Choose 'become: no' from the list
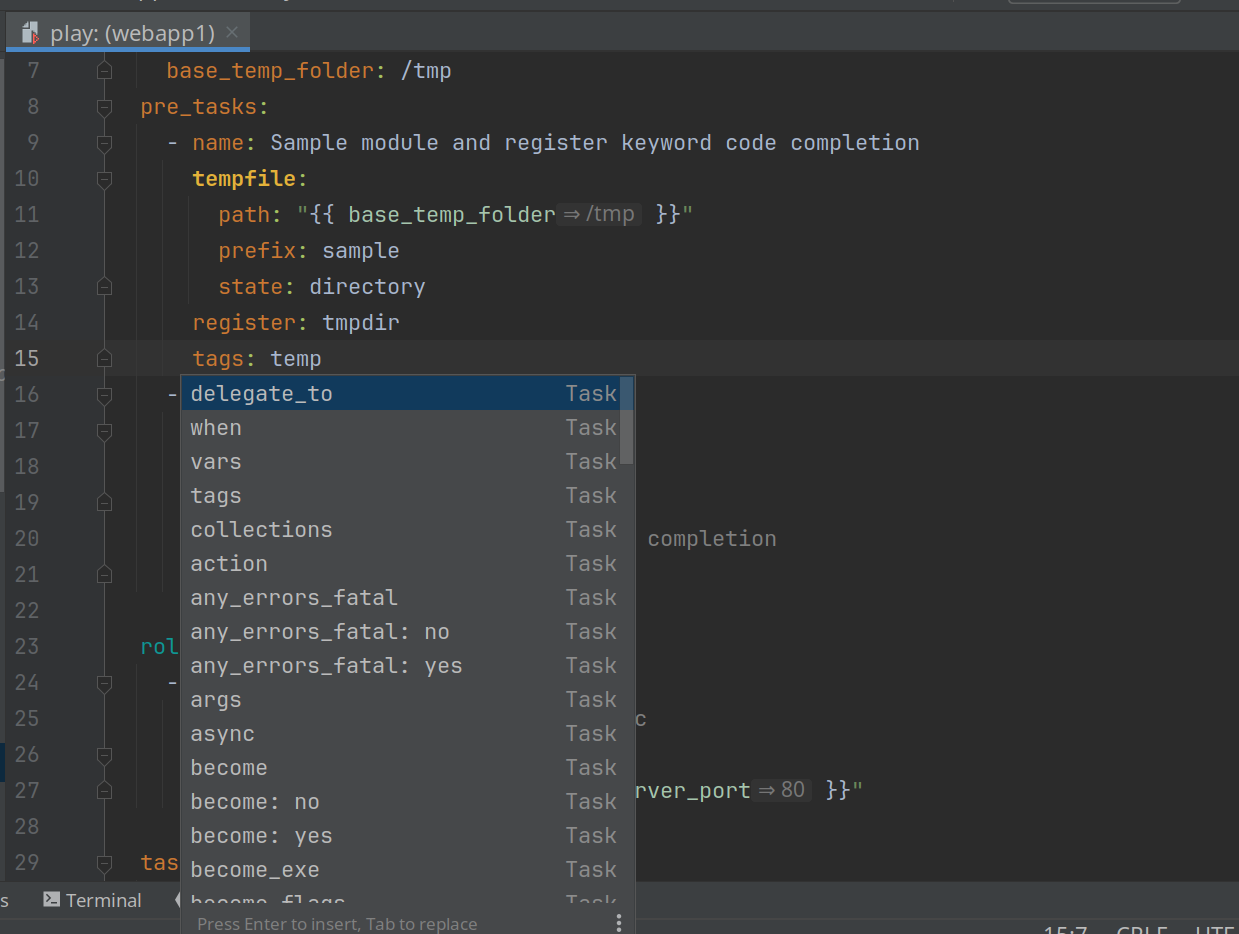The image size is (1239, 934). pos(401,802)
